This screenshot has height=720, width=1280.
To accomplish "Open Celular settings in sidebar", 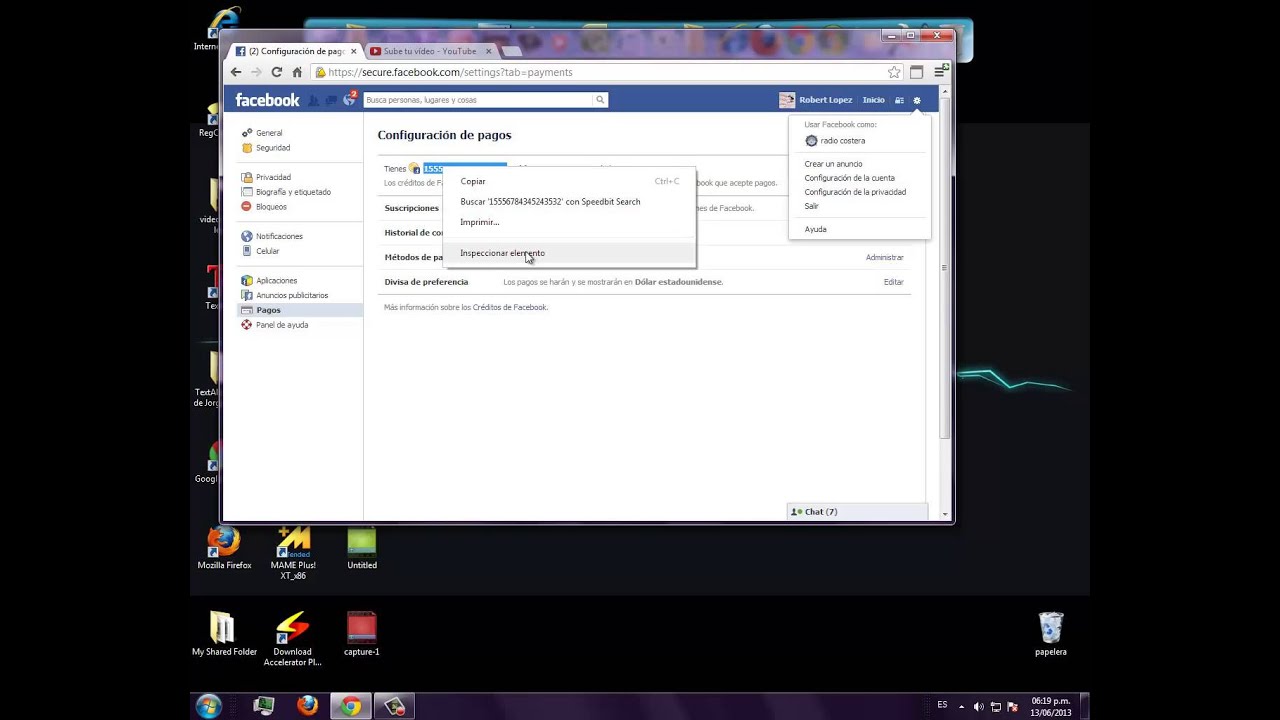I will click(x=267, y=251).
